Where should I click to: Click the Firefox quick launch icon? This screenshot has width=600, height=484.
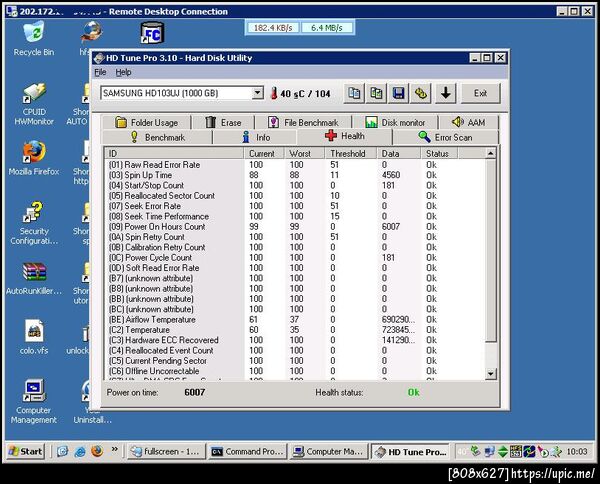pyautogui.click(x=97, y=451)
